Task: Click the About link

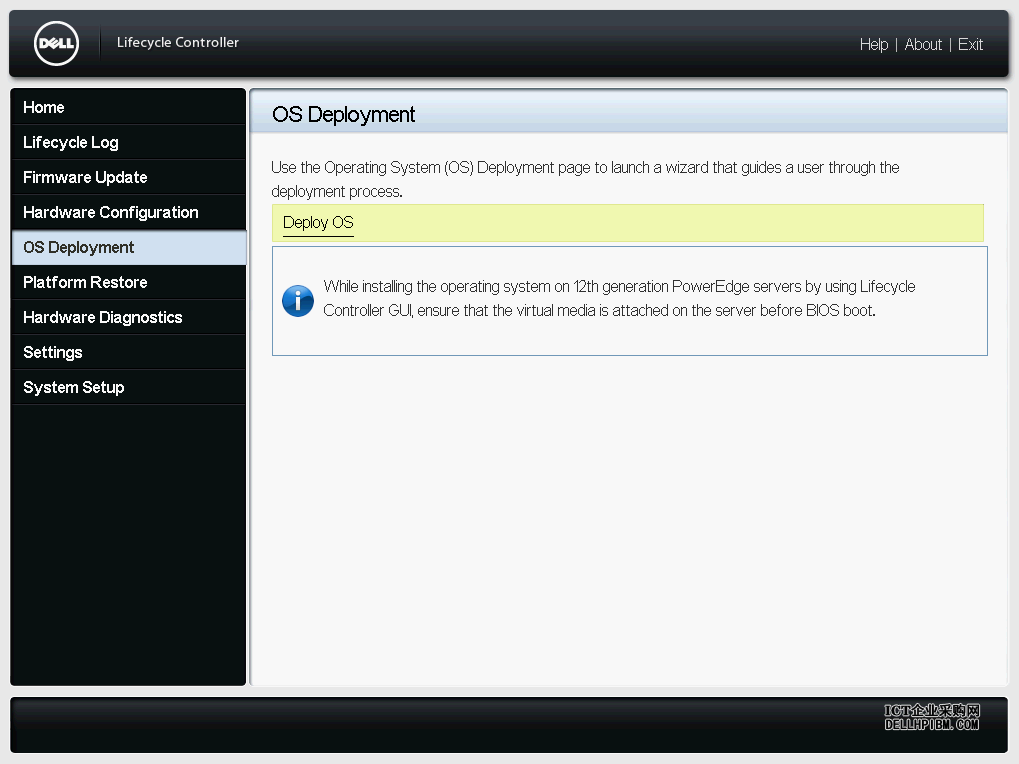Action: tap(923, 44)
